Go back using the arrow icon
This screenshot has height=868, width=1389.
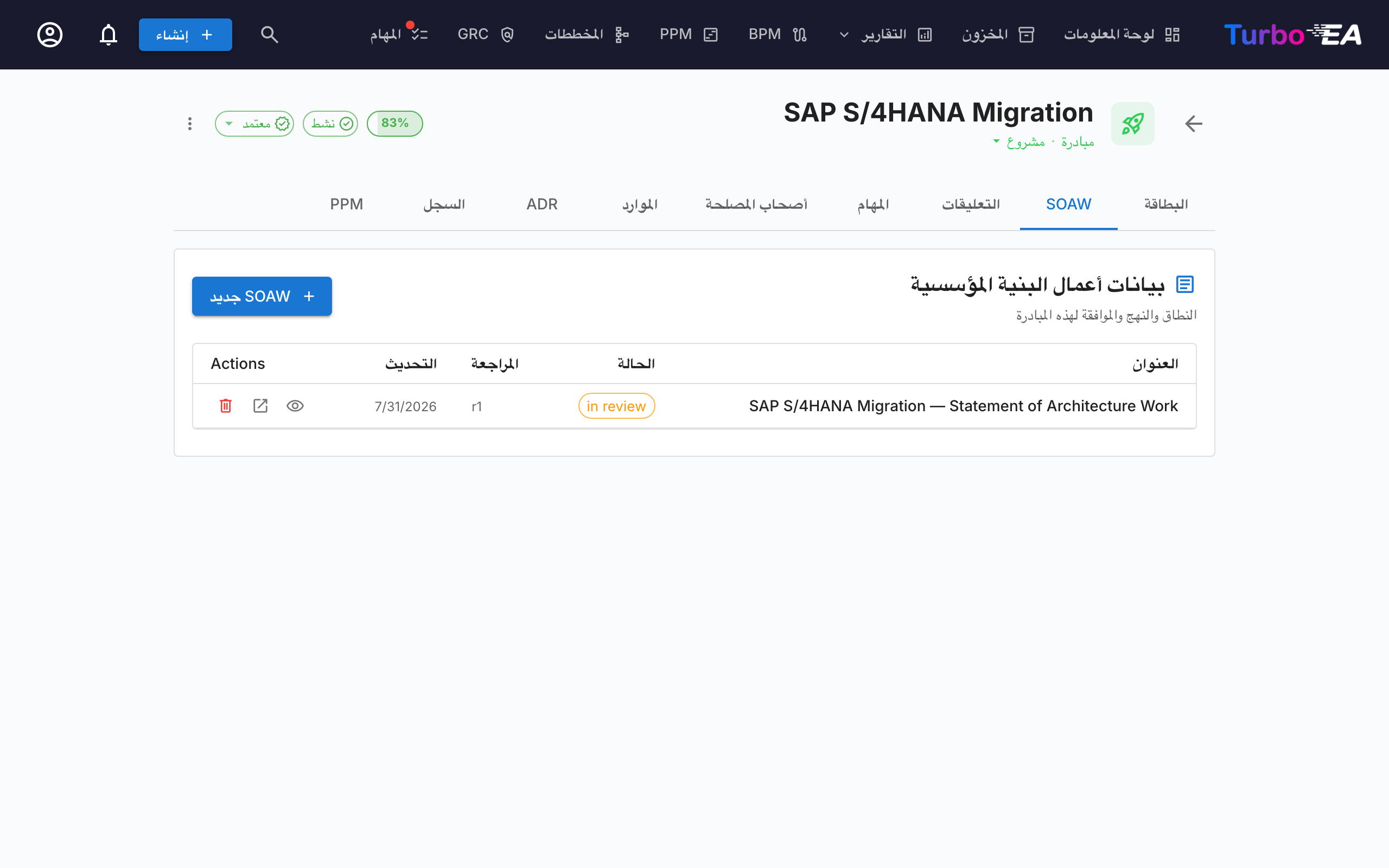[x=1194, y=124]
